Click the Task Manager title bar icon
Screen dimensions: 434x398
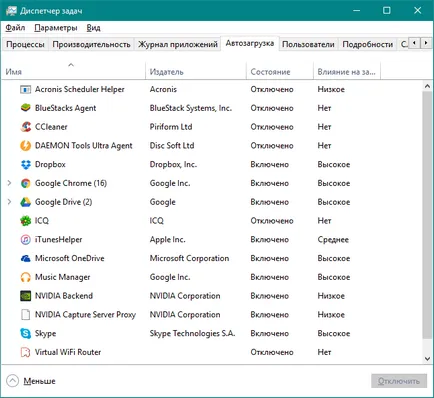(11, 11)
